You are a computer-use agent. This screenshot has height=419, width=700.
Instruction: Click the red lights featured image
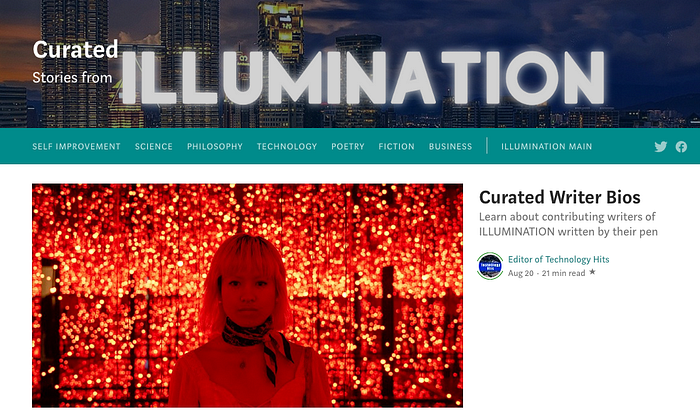tap(247, 295)
